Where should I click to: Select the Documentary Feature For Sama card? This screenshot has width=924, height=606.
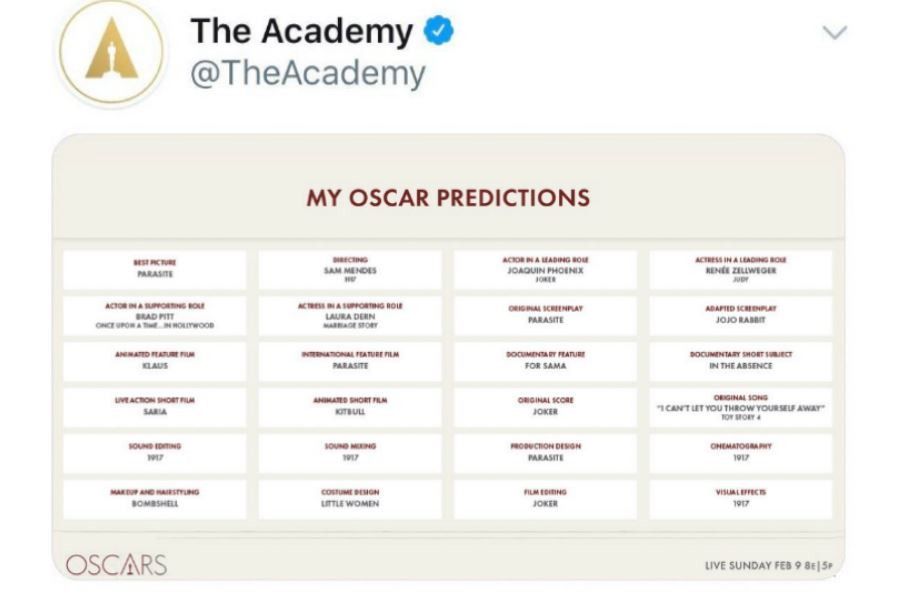point(546,361)
